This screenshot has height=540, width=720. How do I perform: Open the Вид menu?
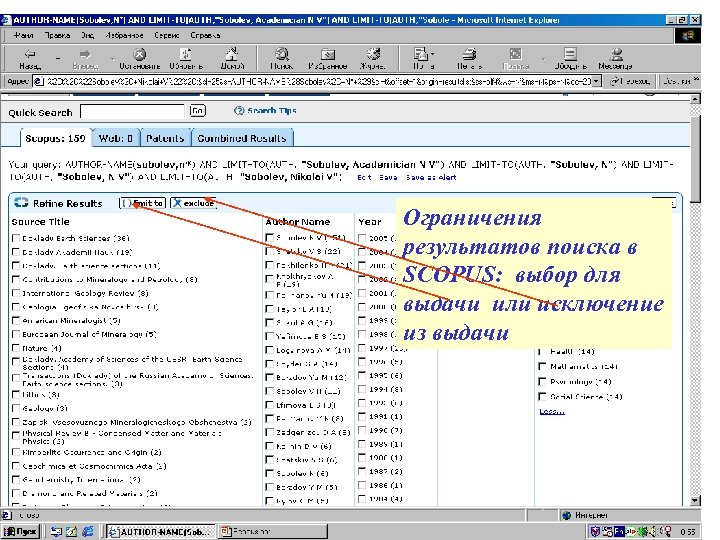pyautogui.click(x=87, y=35)
